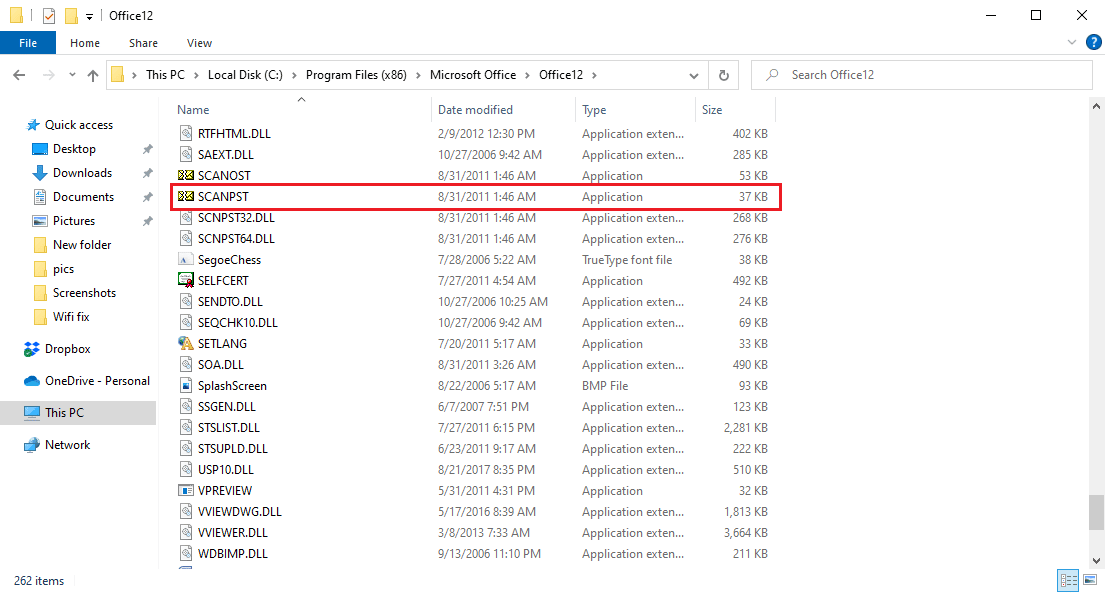The width and height of the screenshot is (1105, 593).
Task: Open the Screenshots folder in sidebar
Action: 84,293
